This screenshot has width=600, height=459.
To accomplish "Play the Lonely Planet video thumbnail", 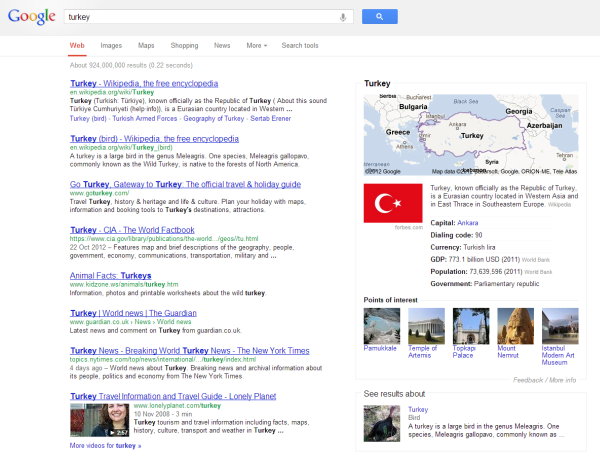I will click(99, 420).
